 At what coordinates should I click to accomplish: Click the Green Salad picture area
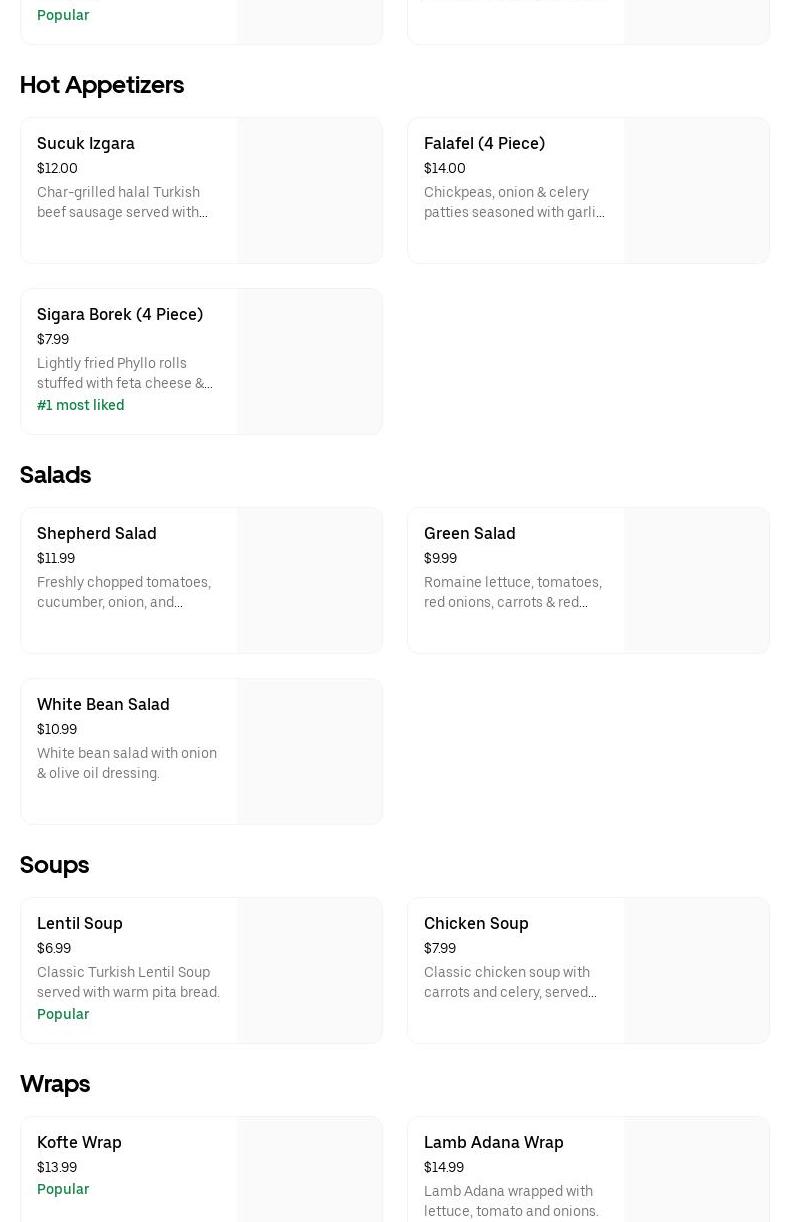697,581
